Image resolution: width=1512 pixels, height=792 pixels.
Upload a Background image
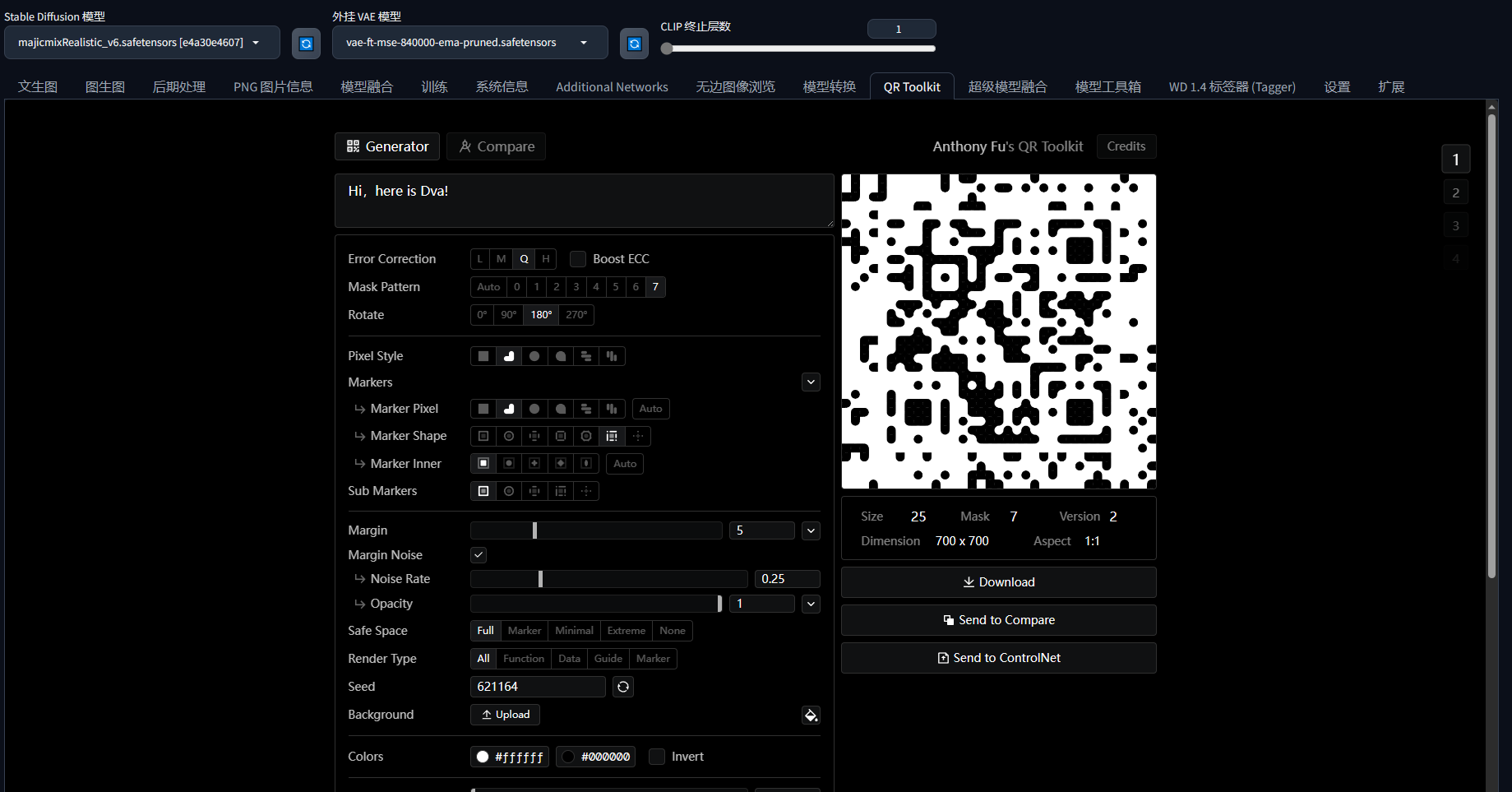pyautogui.click(x=505, y=715)
